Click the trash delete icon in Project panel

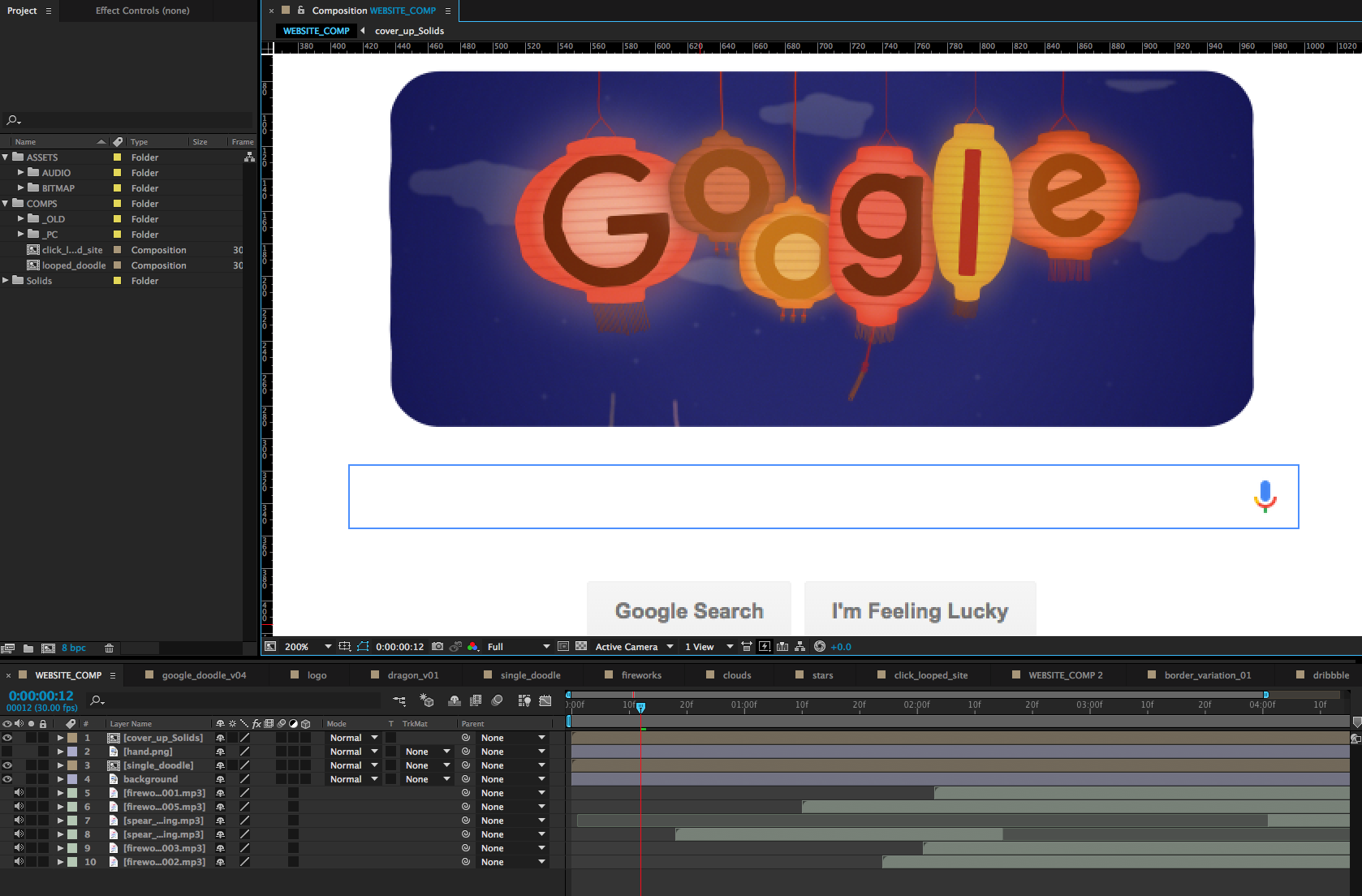[109, 648]
